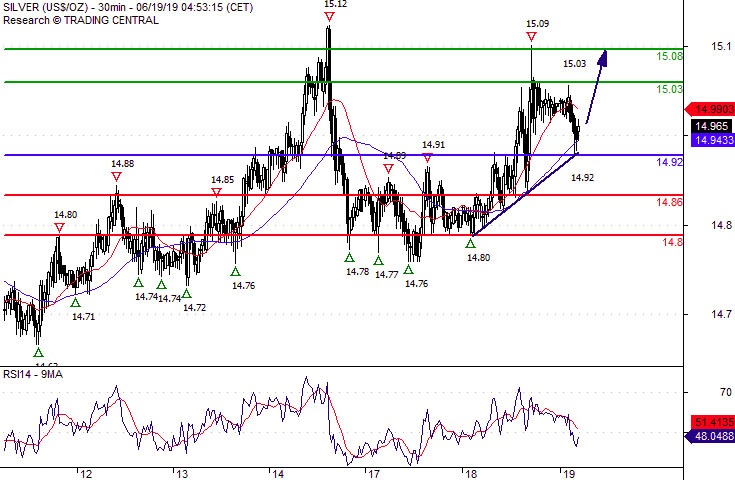Select the green triangle above the 14.71 low

point(75,303)
